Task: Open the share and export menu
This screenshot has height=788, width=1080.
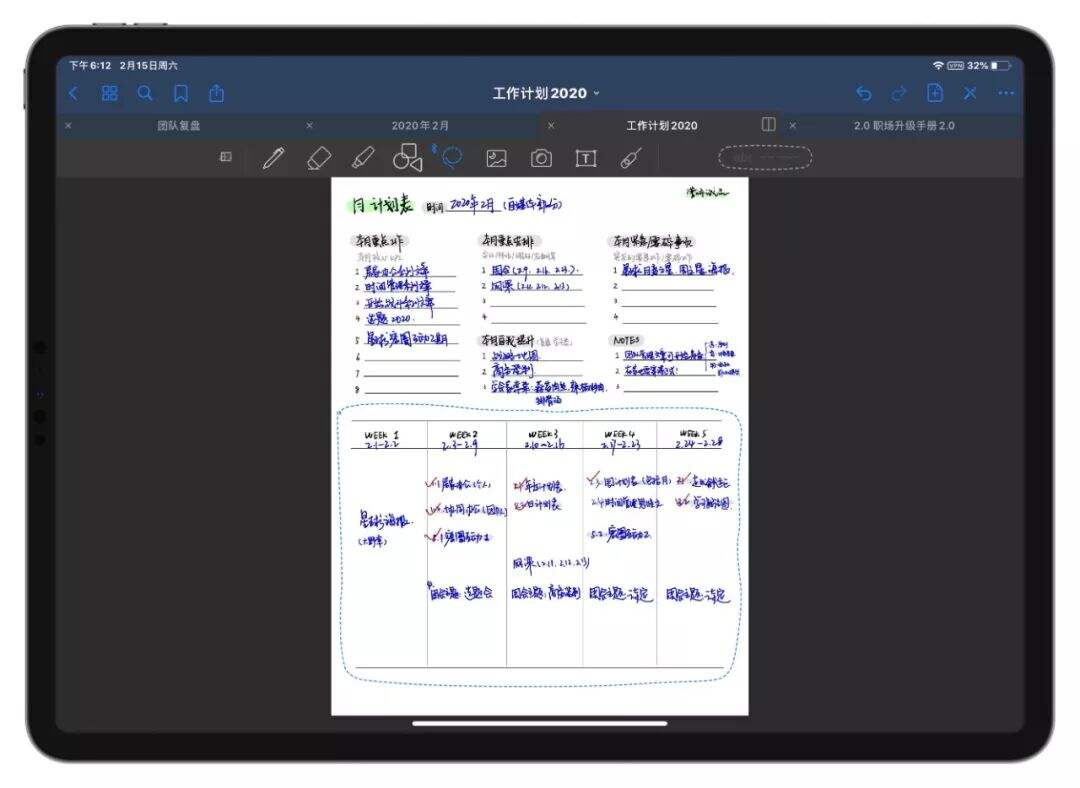Action: pos(216,93)
